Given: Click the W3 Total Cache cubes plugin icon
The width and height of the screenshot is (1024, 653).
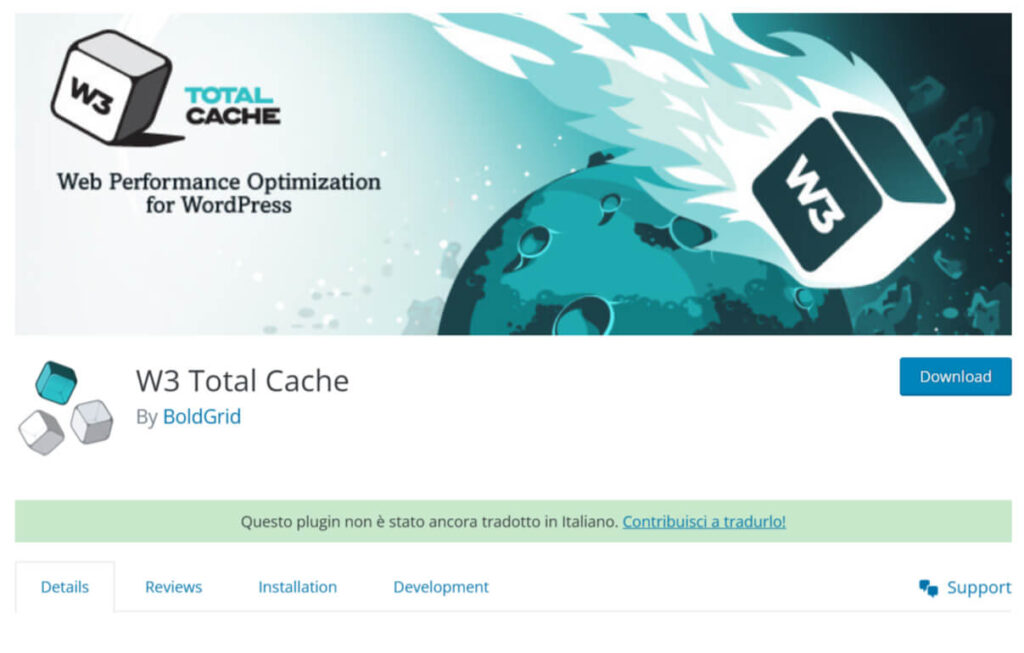Looking at the screenshot, I should pos(66,408).
